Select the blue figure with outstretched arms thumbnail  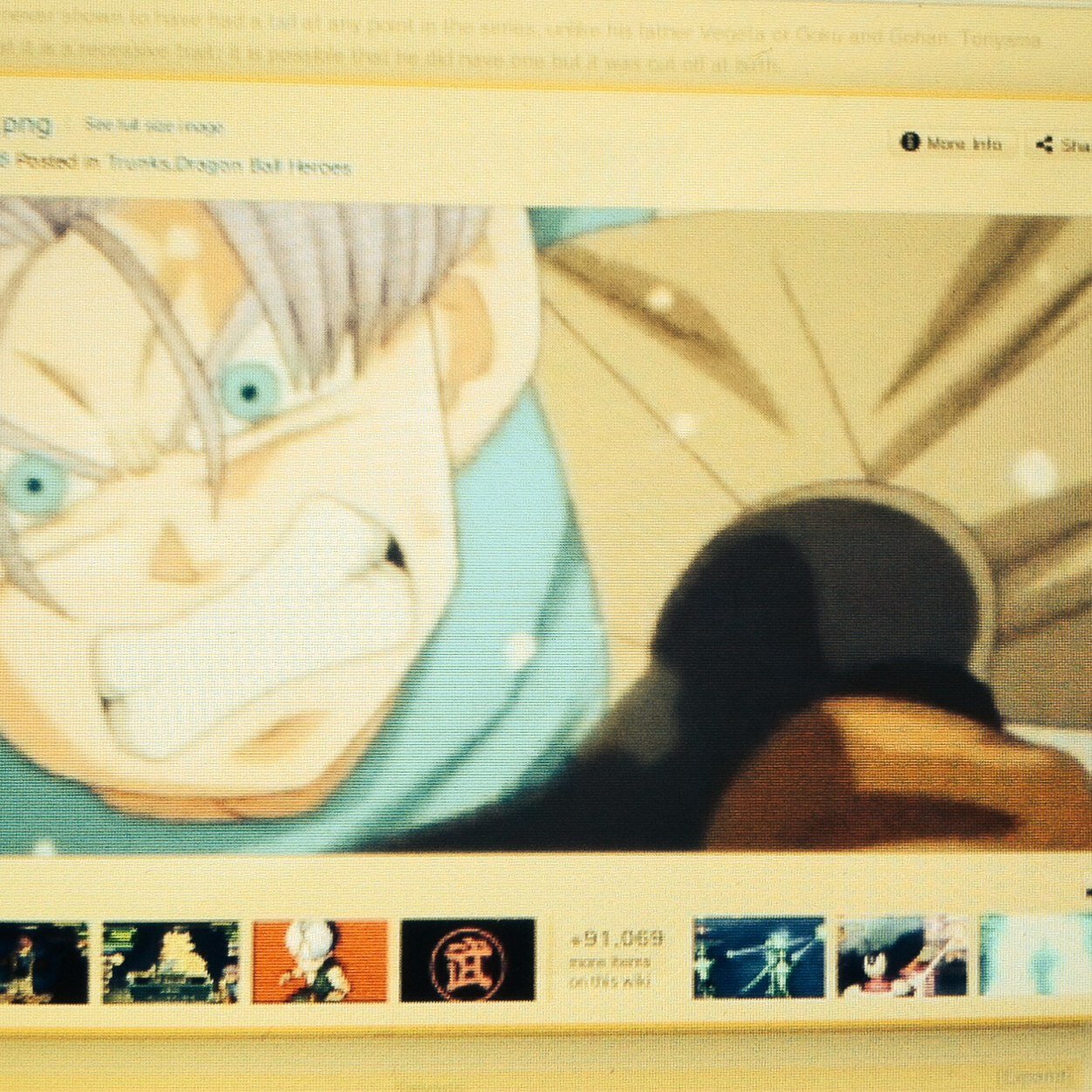[759, 957]
